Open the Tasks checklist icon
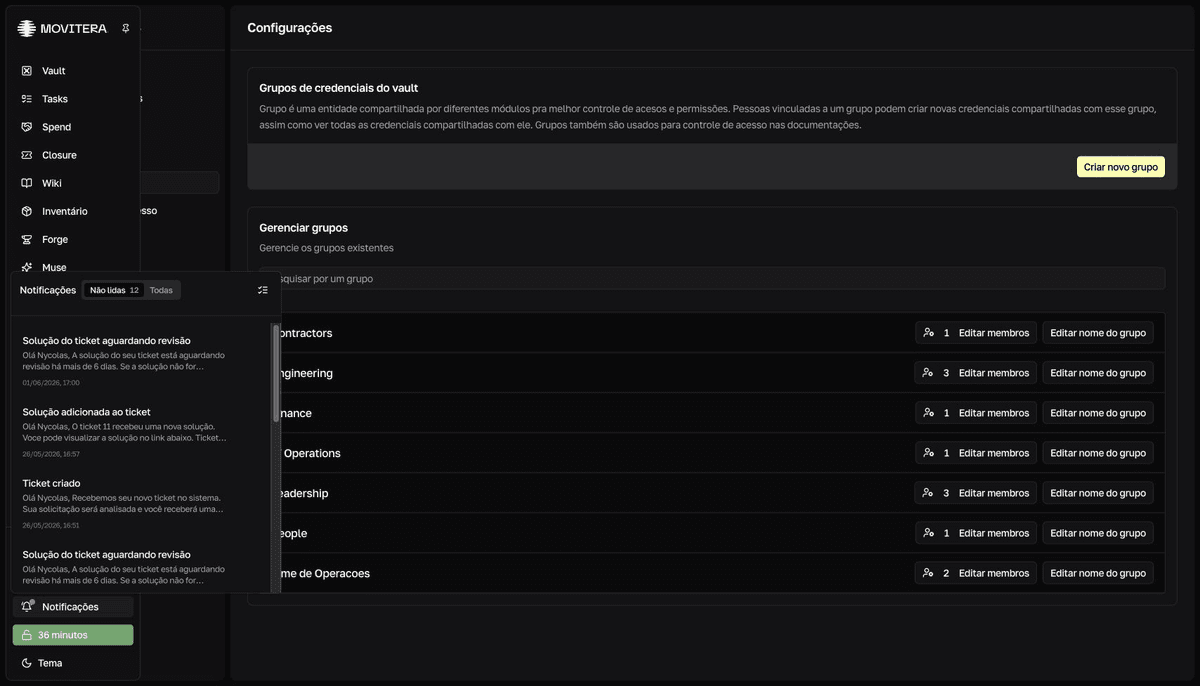The image size is (1200, 686). (x=27, y=99)
